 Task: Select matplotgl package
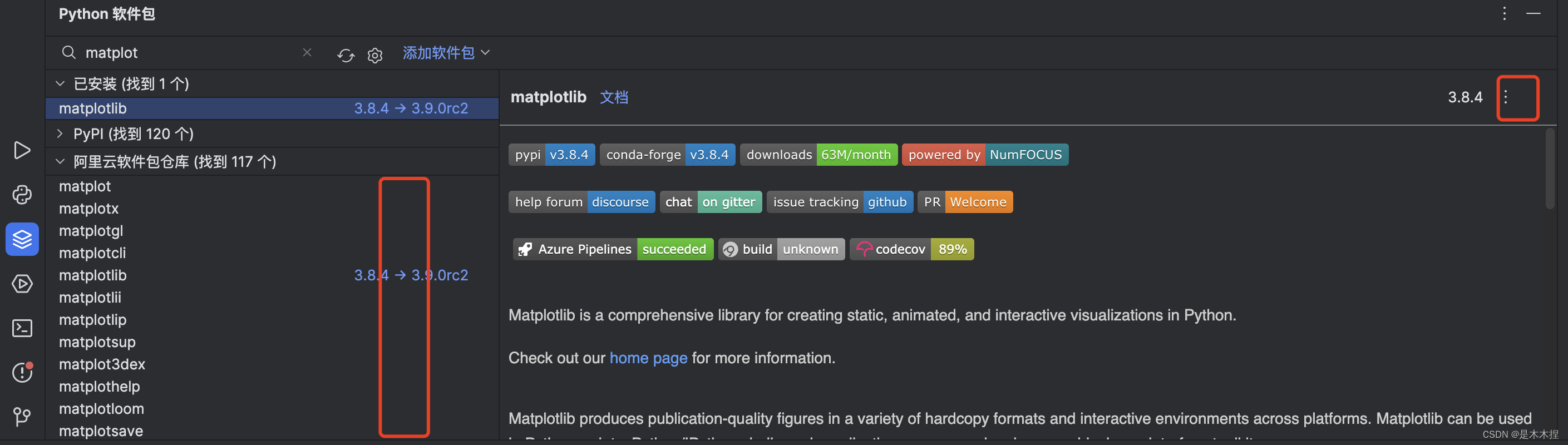pyautogui.click(x=272, y=231)
